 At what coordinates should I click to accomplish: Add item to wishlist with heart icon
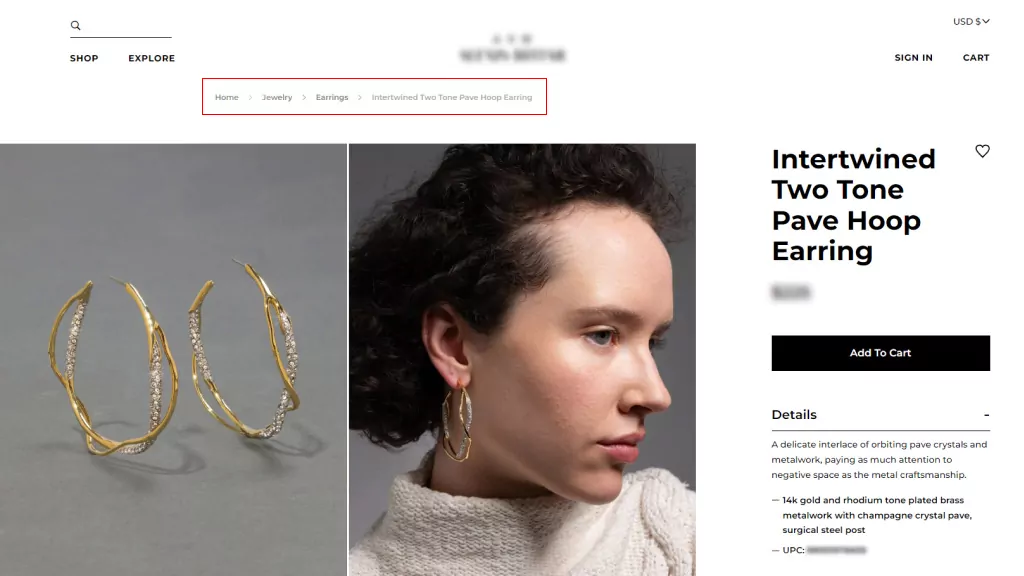pos(982,151)
